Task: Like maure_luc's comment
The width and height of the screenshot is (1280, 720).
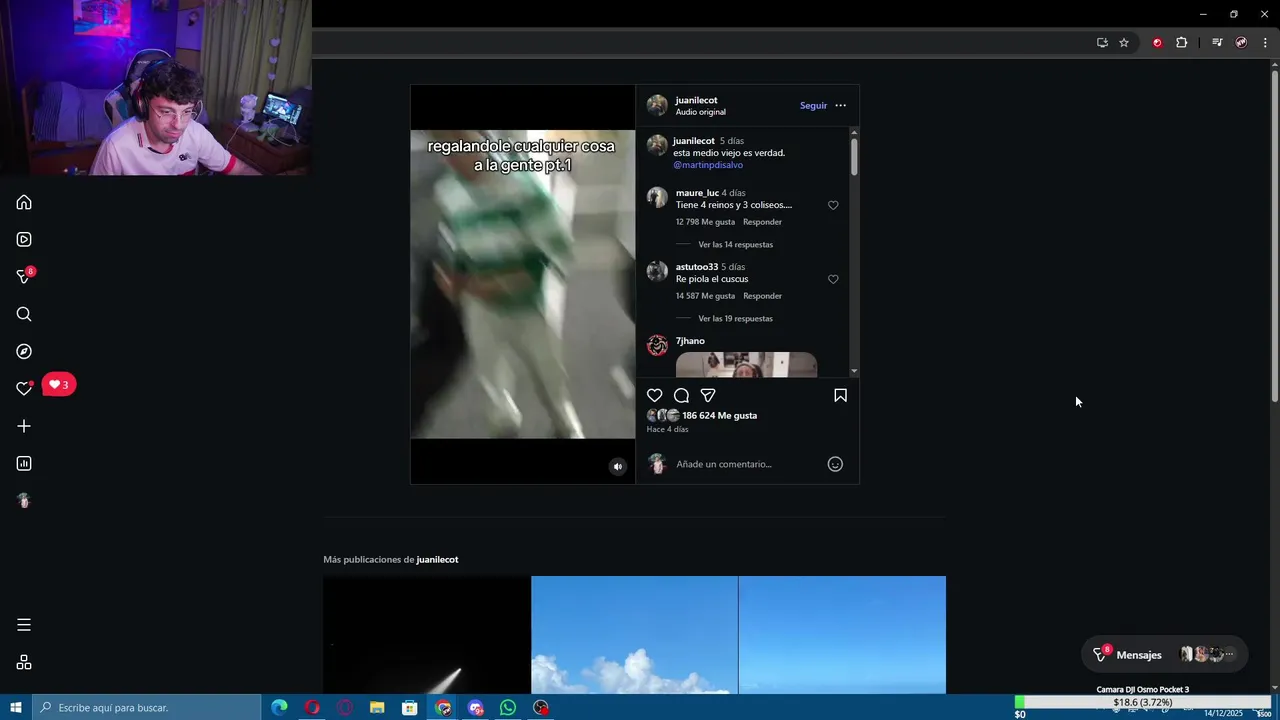Action: [x=833, y=205]
